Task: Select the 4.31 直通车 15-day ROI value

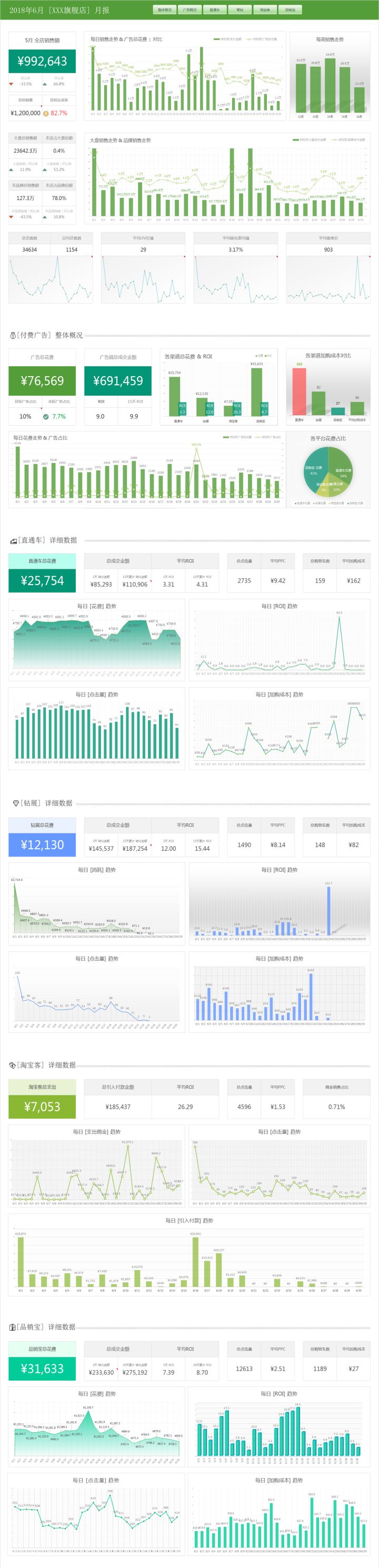Action: tap(202, 585)
